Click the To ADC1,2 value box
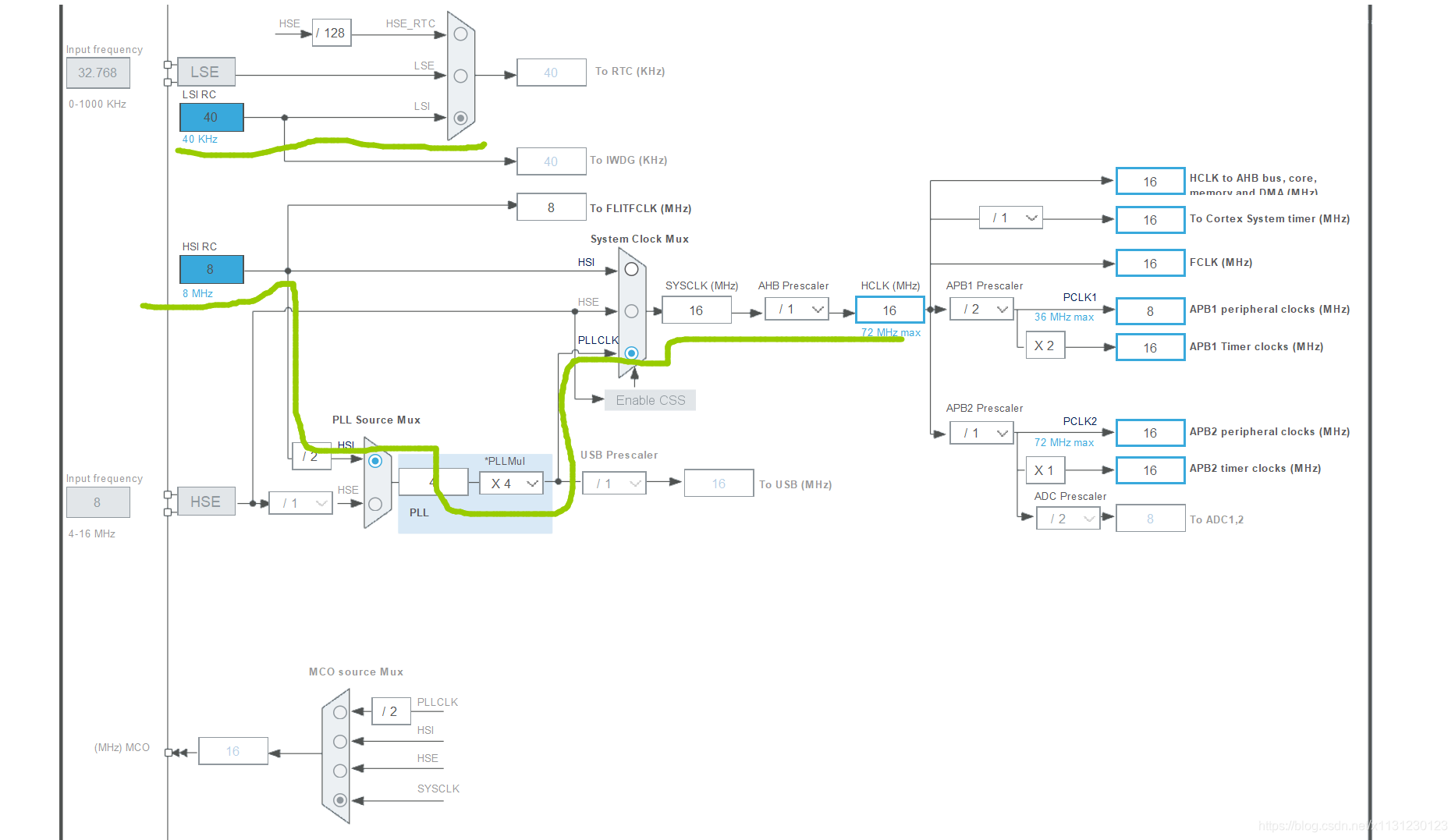This screenshot has width=1455, height=840. coord(1151,519)
